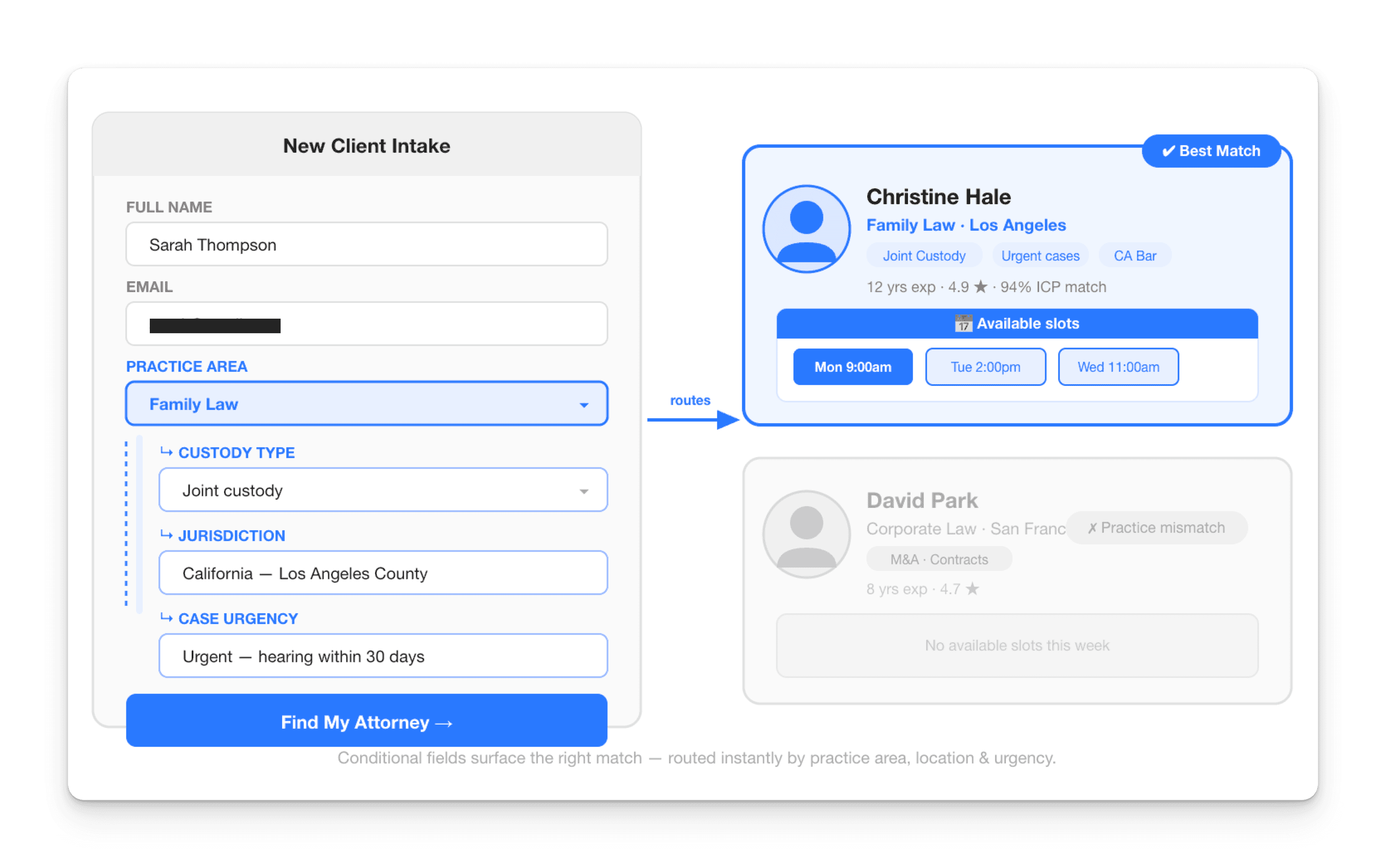Select the Mon 9:00am time slot
This screenshot has height=868, width=1386.
pyautogui.click(x=853, y=367)
